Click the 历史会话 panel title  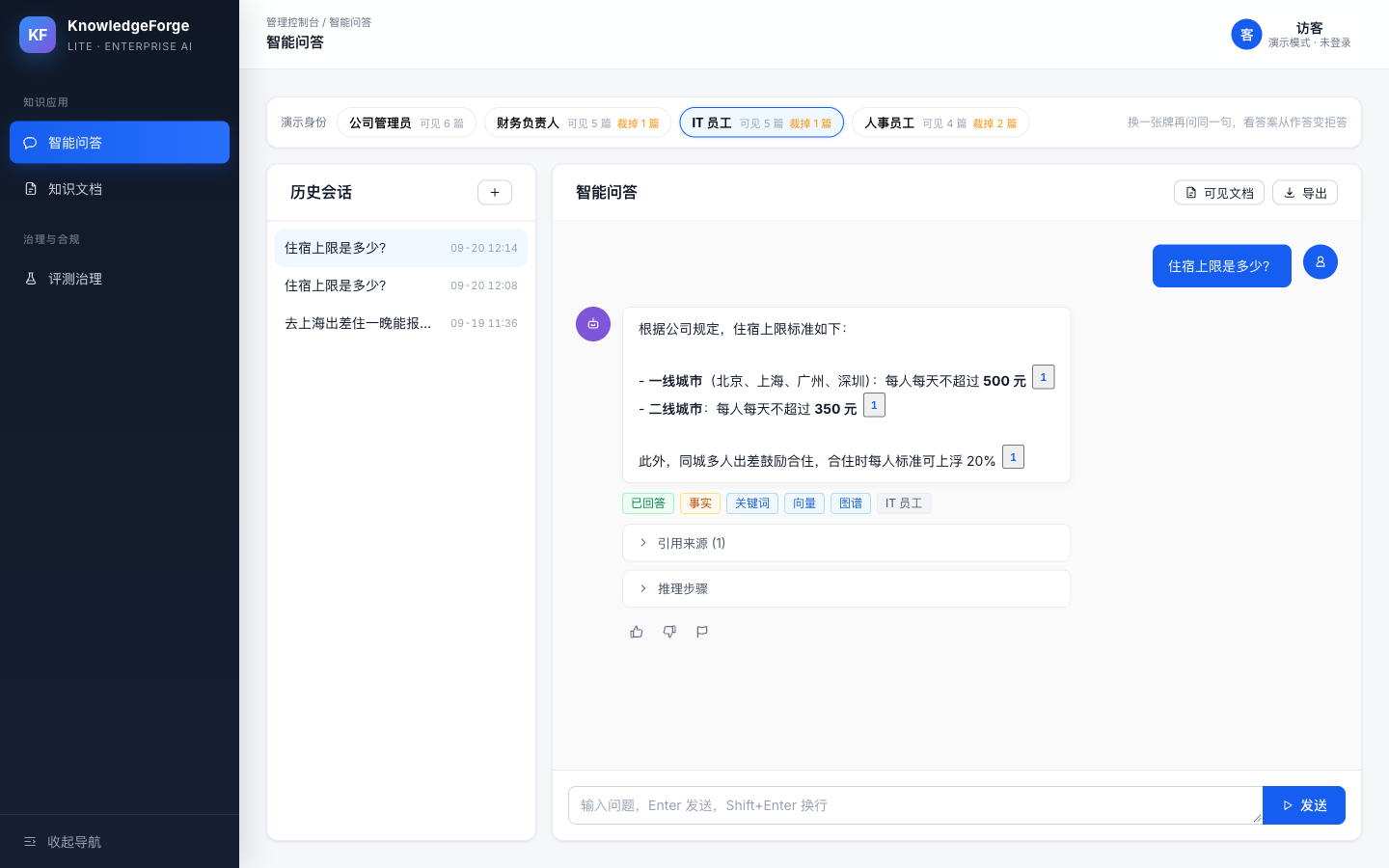[x=321, y=192]
